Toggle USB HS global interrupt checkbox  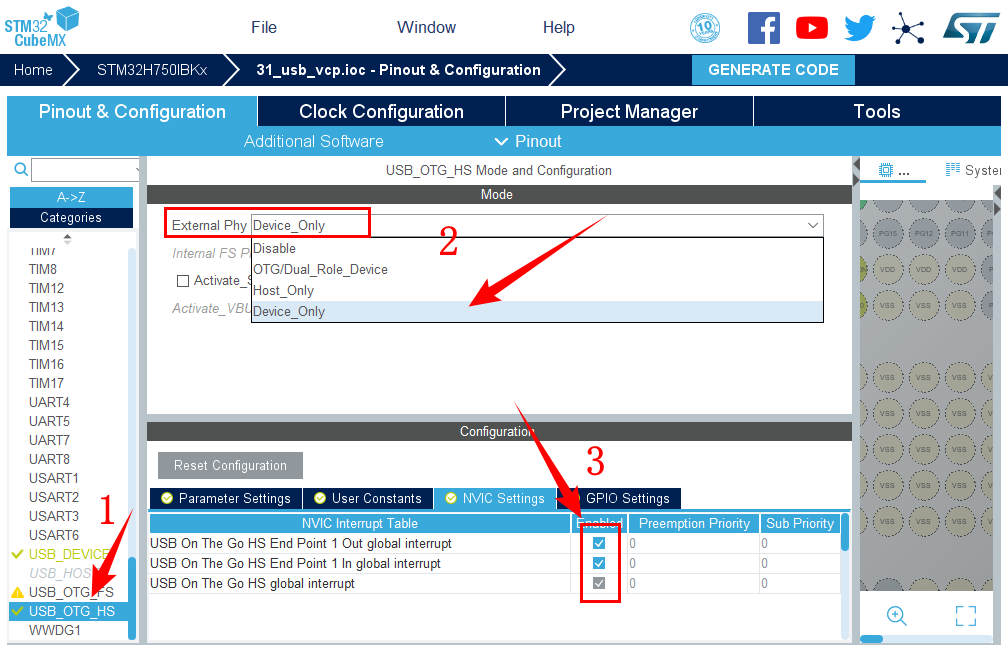coord(599,584)
